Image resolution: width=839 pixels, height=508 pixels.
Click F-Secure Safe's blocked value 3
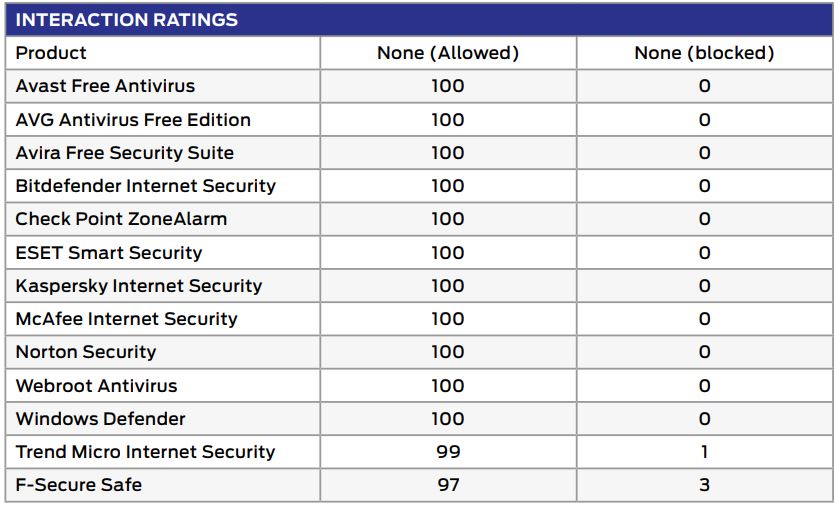pyautogui.click(x=704, y=485)
